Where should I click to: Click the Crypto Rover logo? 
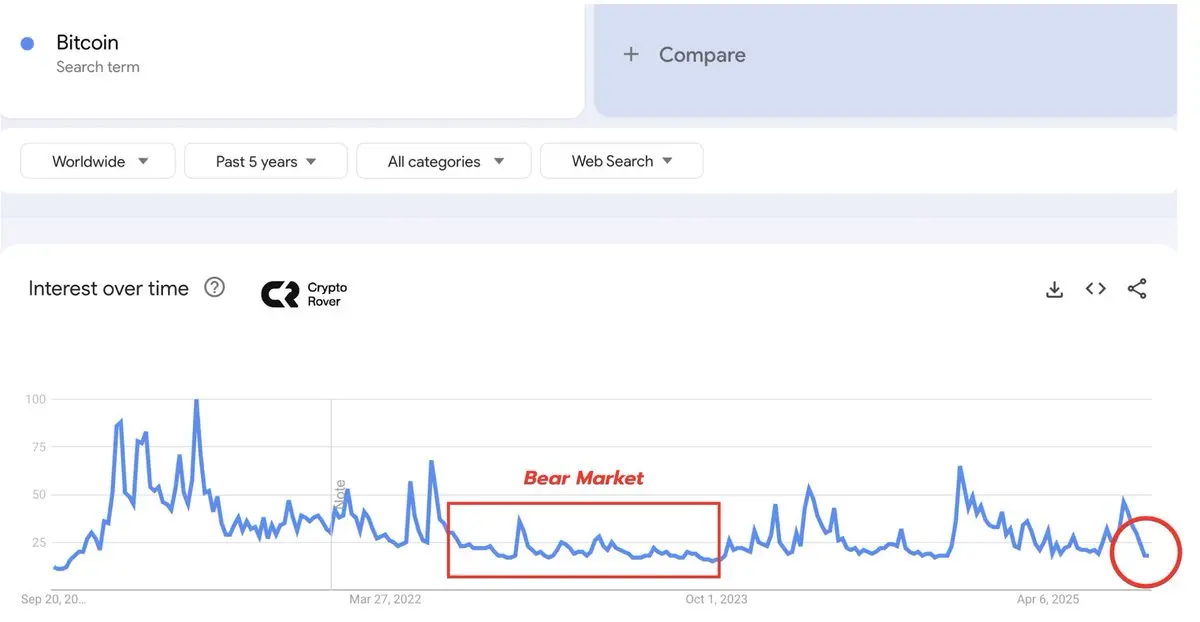tap(304, 293)
